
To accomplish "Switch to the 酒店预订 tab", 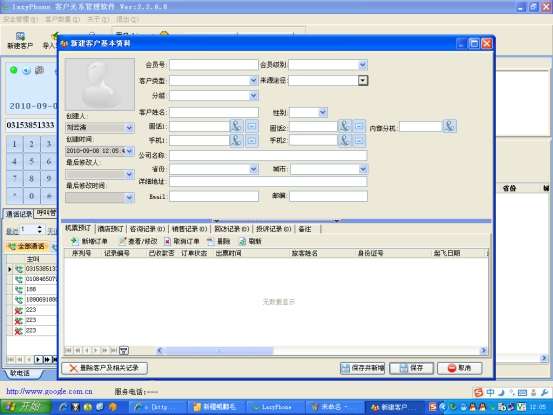I will tap(110, 229).
